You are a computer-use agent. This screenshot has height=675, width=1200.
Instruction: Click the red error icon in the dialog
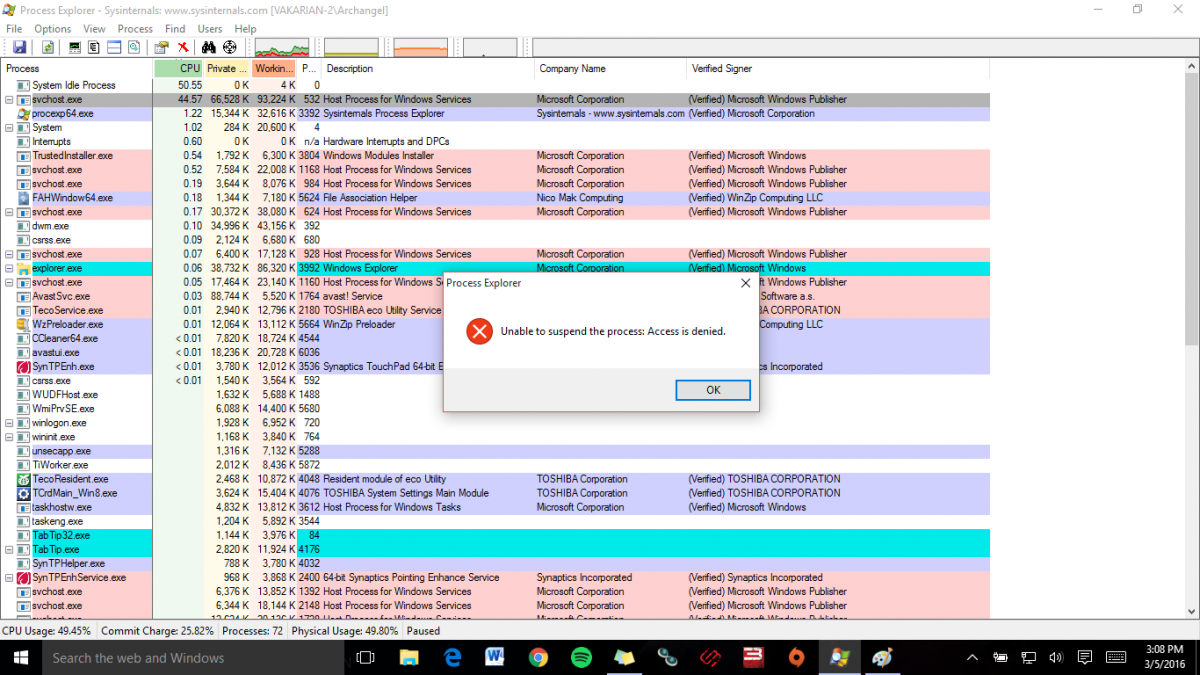(480, 331)
